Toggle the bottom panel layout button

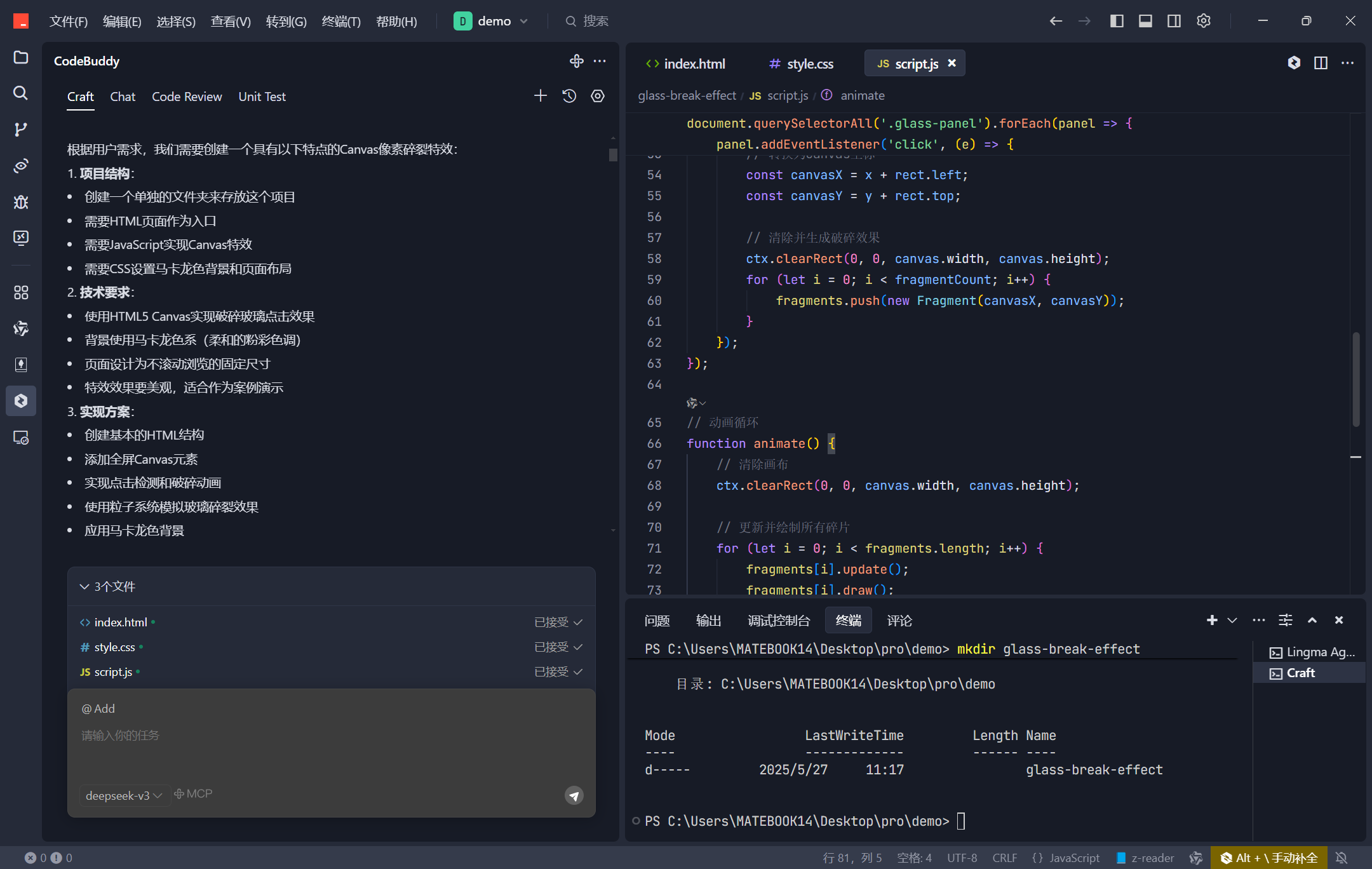pyautogui.click(x=1145, y=21)
